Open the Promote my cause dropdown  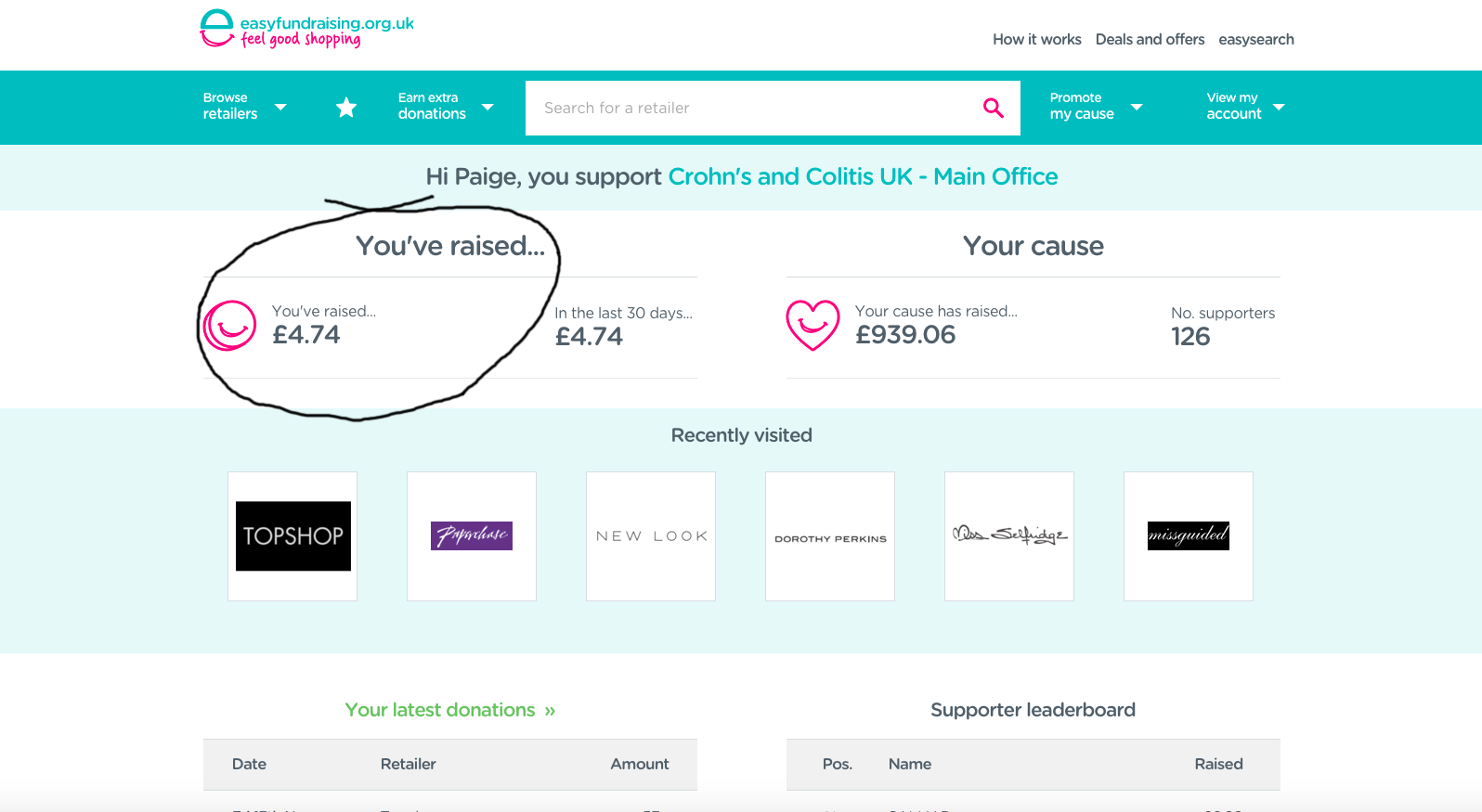[x=1095, y=107]
